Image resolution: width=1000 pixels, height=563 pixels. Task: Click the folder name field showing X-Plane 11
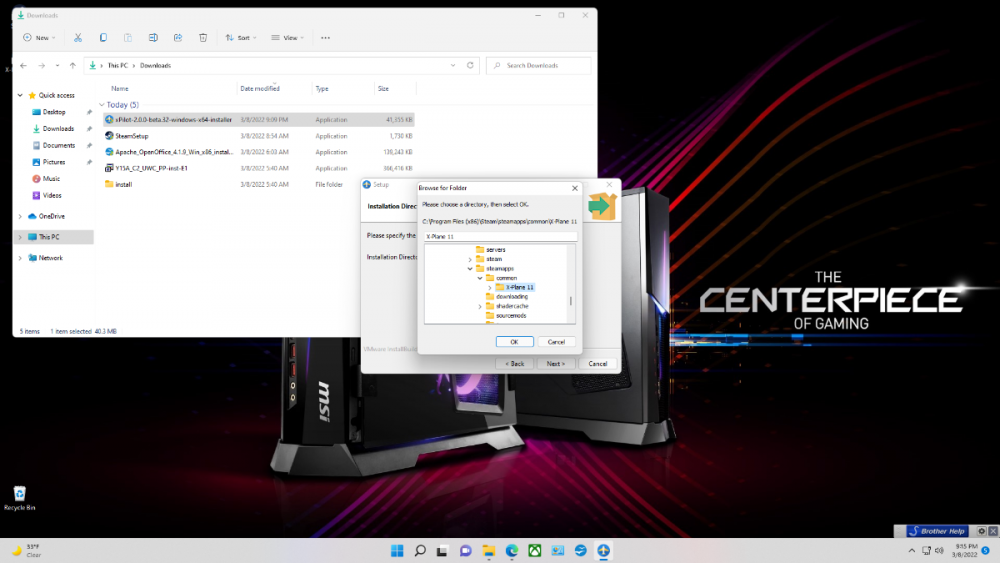501,237
